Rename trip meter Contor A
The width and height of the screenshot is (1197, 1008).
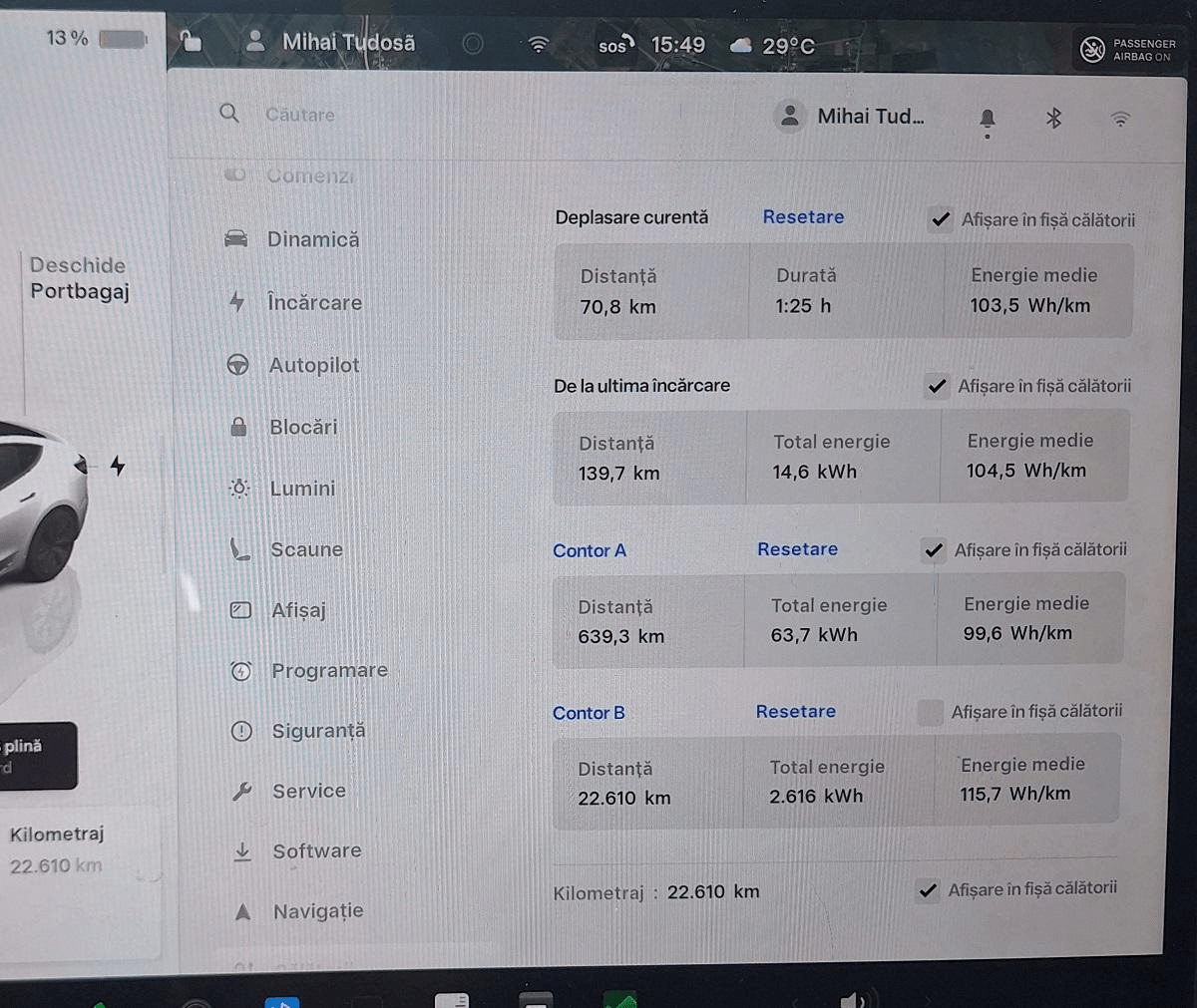pos(590,550)
